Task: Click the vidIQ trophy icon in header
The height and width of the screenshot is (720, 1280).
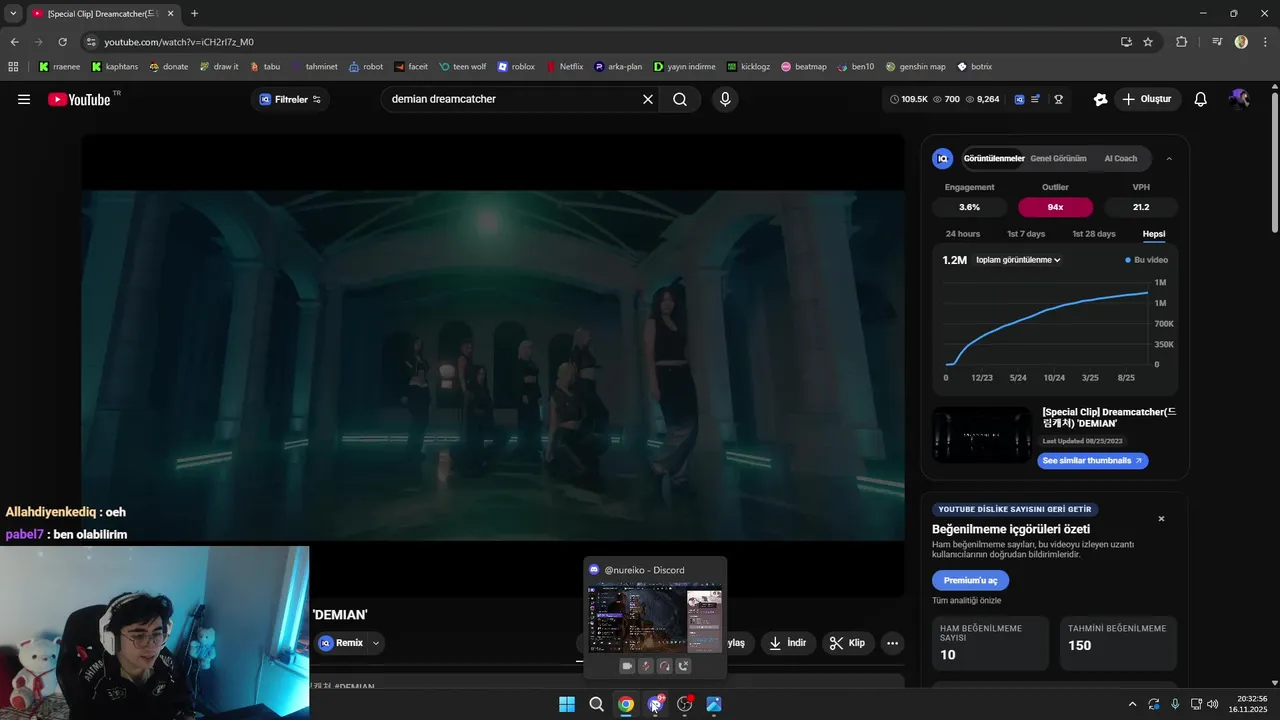Action: point(1058,99)
